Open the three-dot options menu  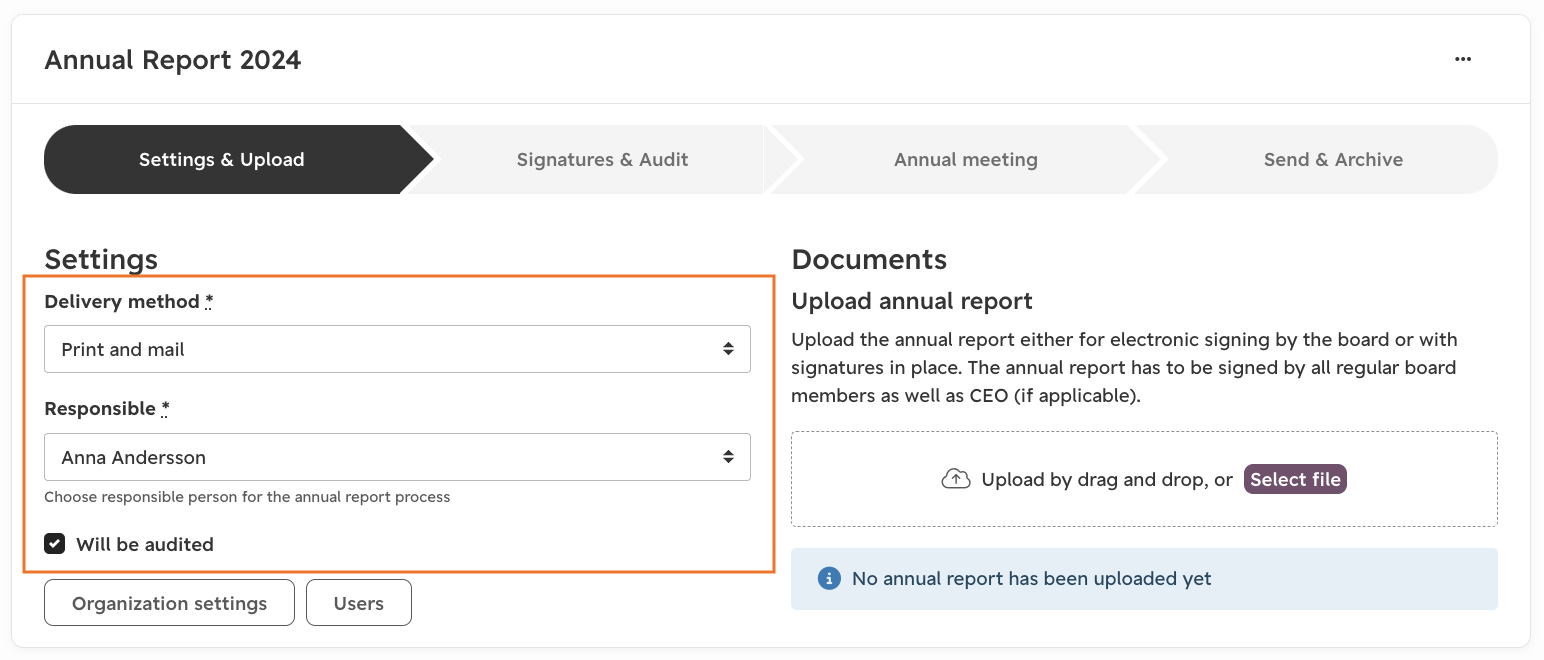point(1463,59)
